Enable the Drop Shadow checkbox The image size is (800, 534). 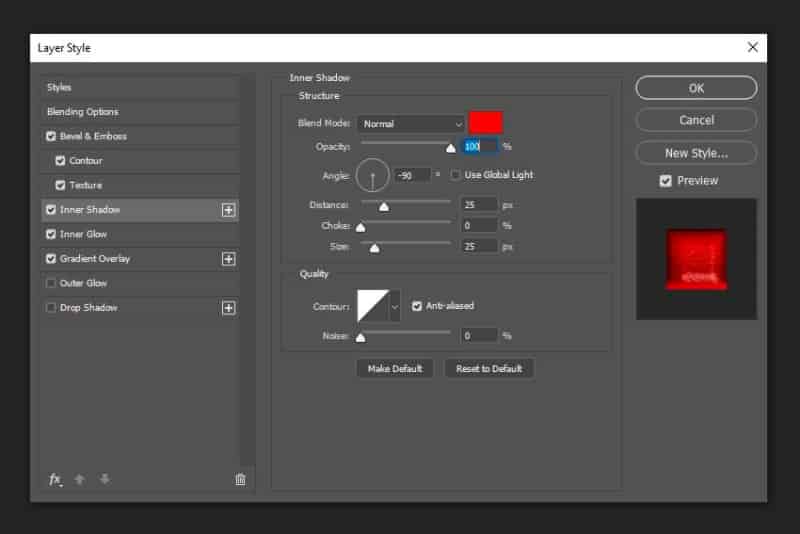click(x=51, y=308)
